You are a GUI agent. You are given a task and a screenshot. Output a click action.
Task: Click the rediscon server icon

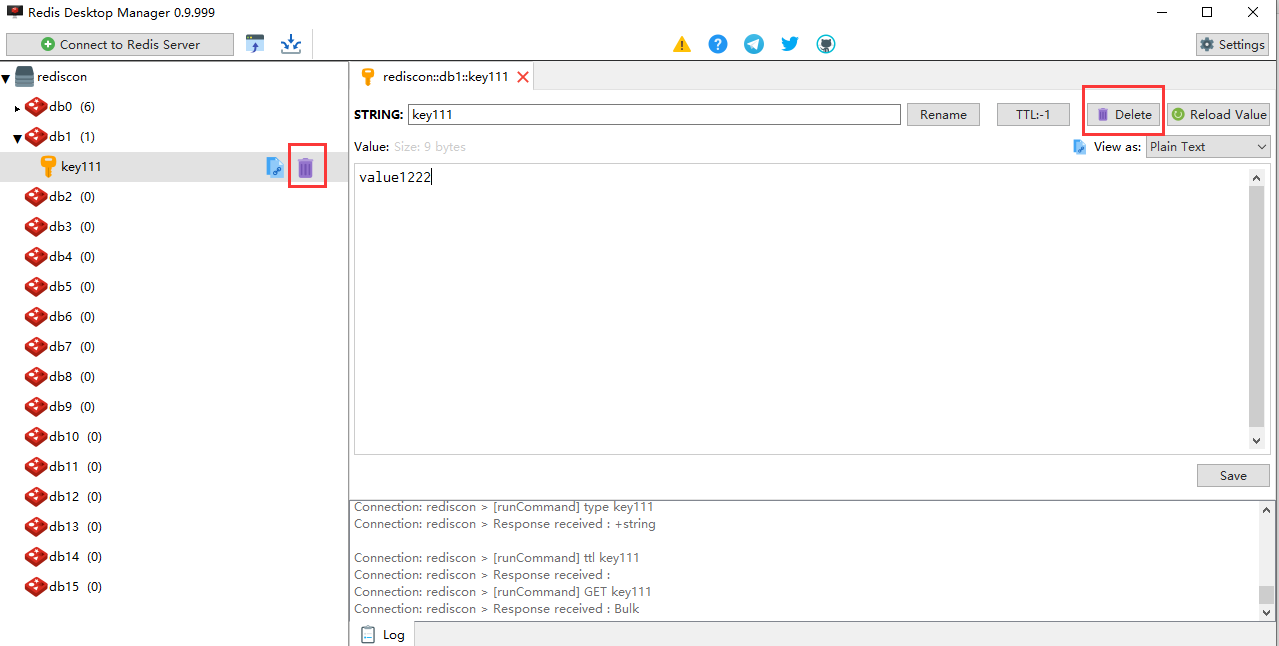(x=25, y=77)
